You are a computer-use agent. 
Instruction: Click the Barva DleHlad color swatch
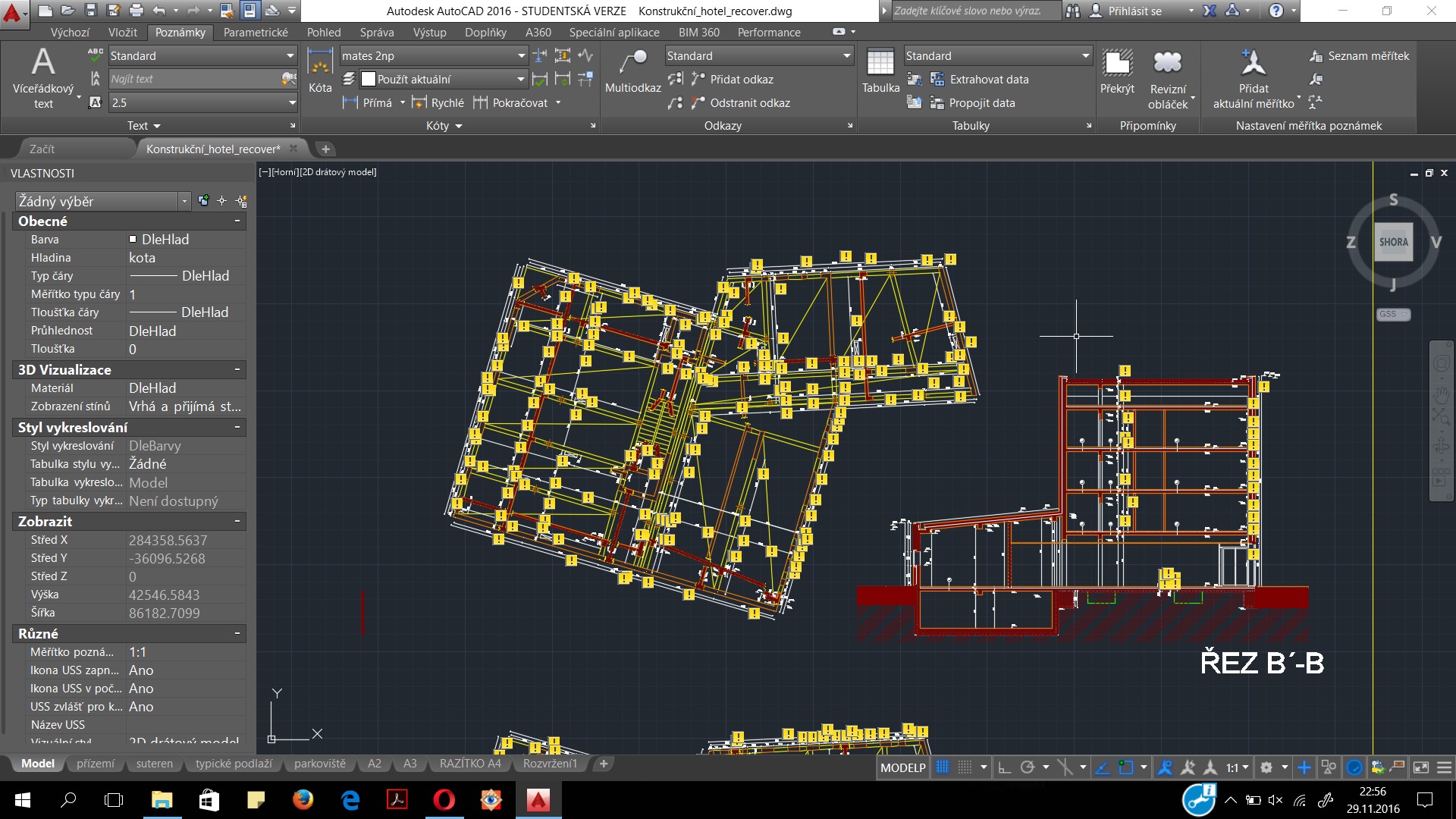pyautogui.click(x=133, y=240)
